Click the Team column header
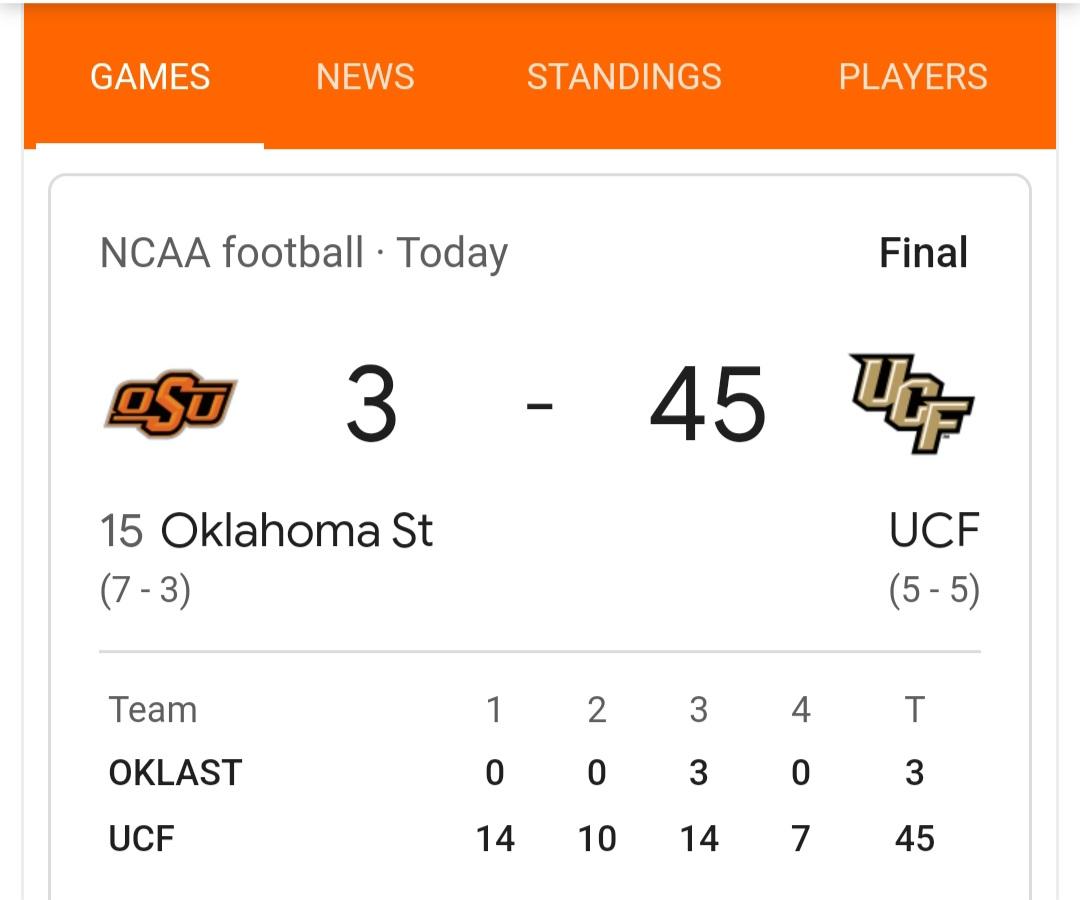 (x=153, y=709)
